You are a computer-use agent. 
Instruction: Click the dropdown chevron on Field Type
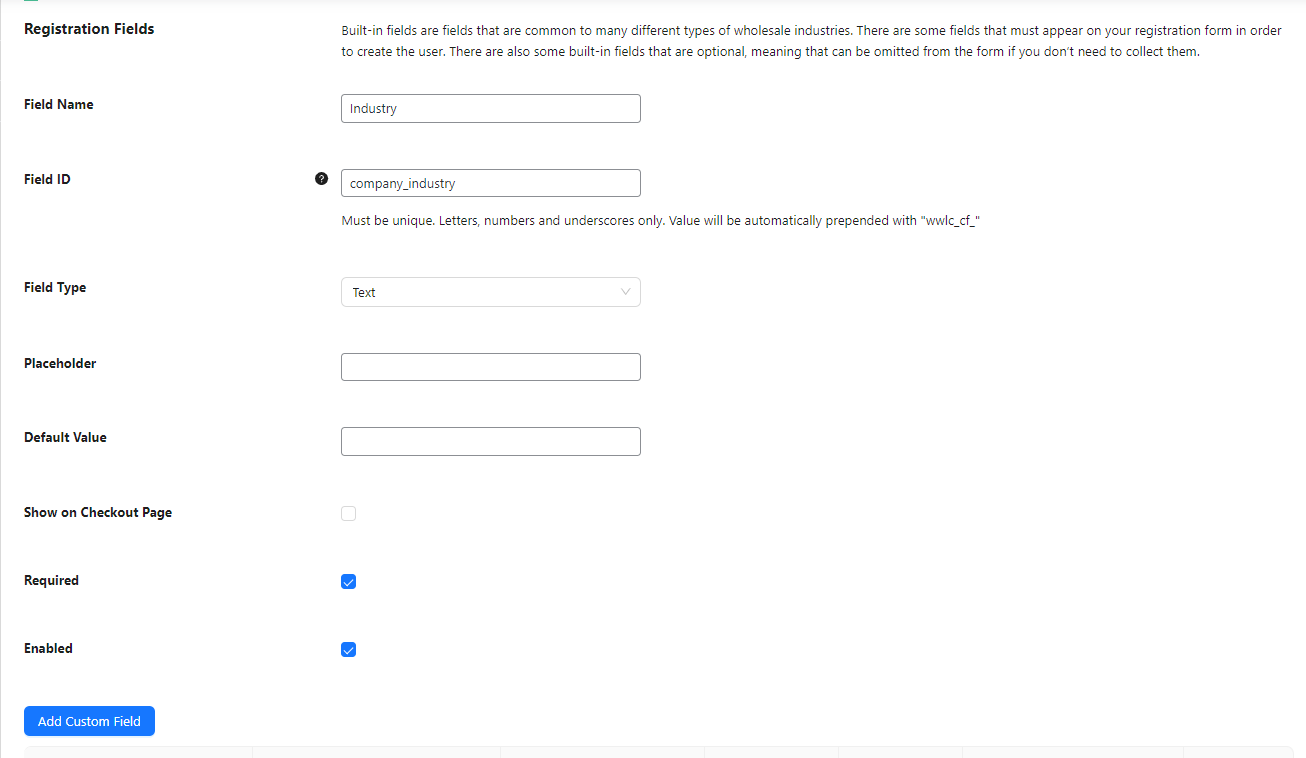click(x=626, y=292)
